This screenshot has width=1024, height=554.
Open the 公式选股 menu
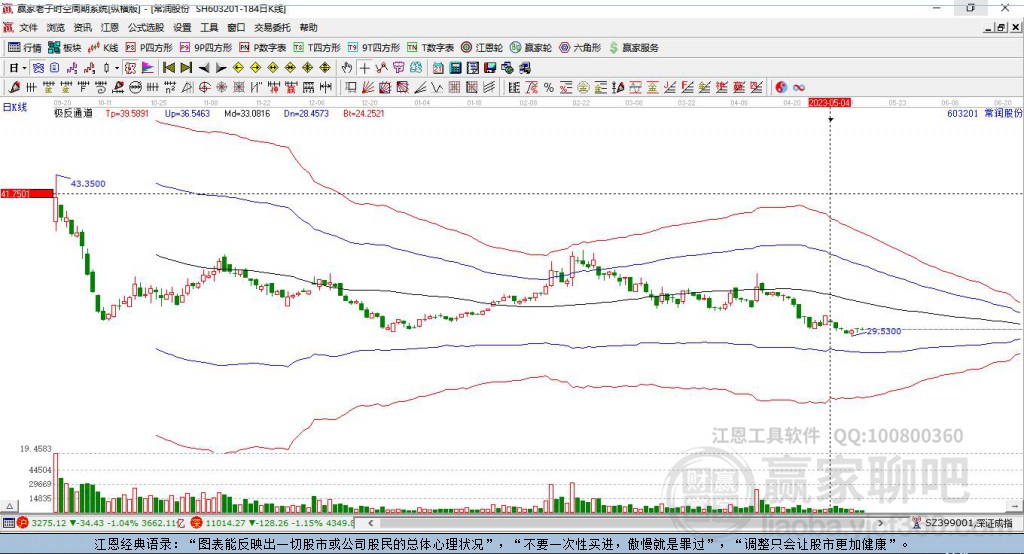pos(146,27)
